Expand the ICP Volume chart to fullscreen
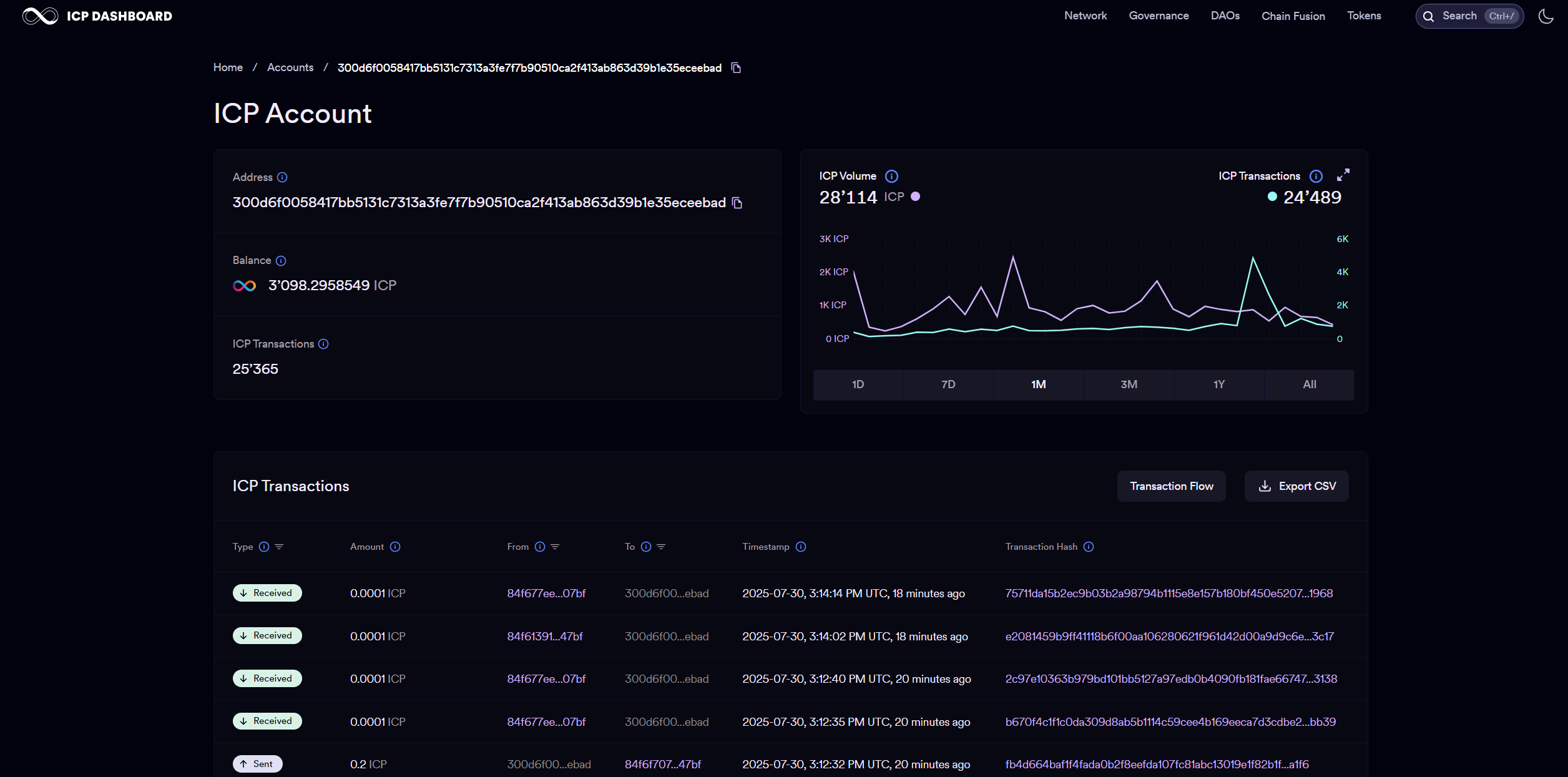The height and width of the screenshot is (777, 1568). [1343, 175]
